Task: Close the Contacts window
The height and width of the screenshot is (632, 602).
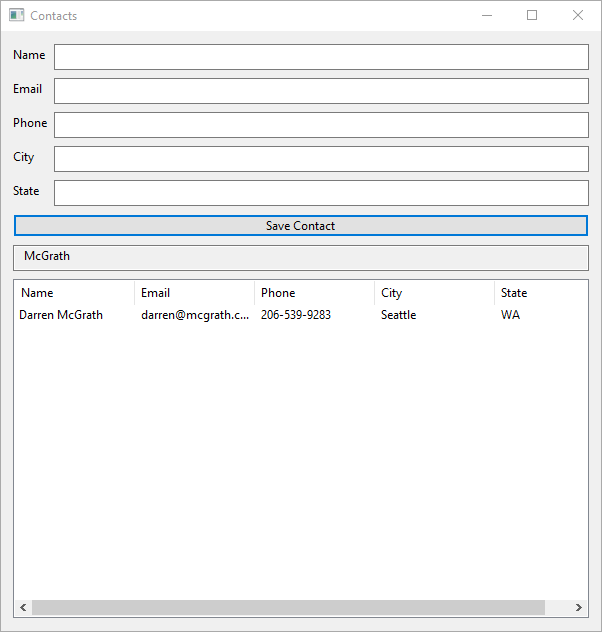Action: click(x=578, y=15)
